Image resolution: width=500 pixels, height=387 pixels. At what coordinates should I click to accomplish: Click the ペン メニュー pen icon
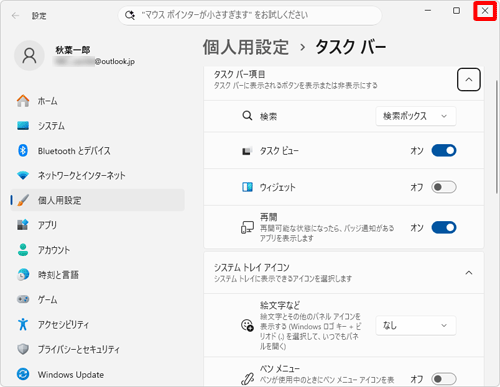coord(247,378)
